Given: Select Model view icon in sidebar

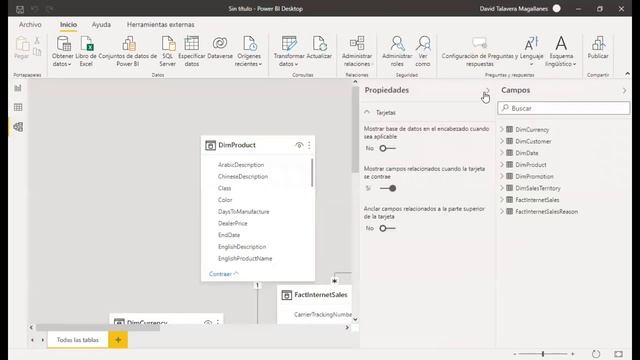Looking at the screenshot, I should pyautogui.click(x=18, y=127).
